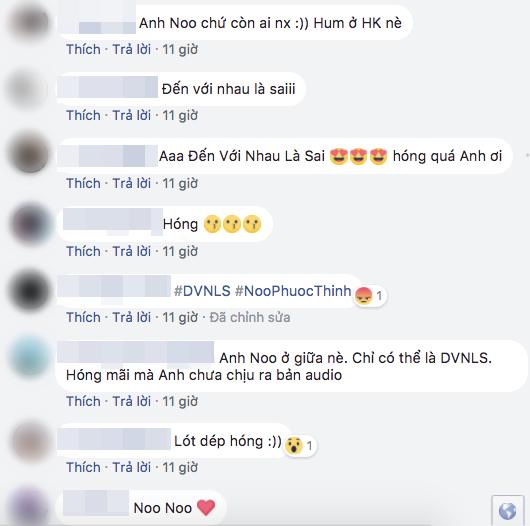Viewport: 530px width, 526px height.
Task: Click blurred commenter name before 'Anh Noo ở giữa'
Action: coord(136,352)
